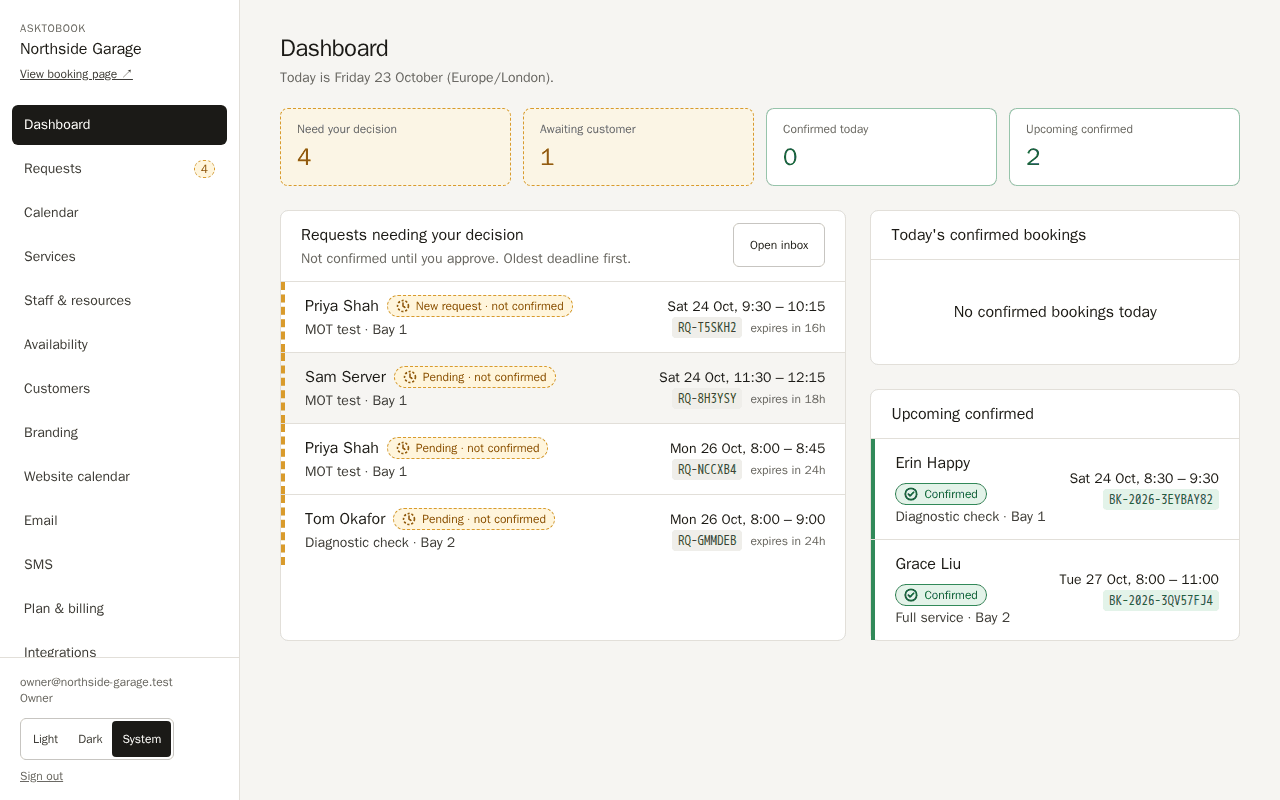
Task: Open the Awaiting customer stat card
Action: [638, 147]
